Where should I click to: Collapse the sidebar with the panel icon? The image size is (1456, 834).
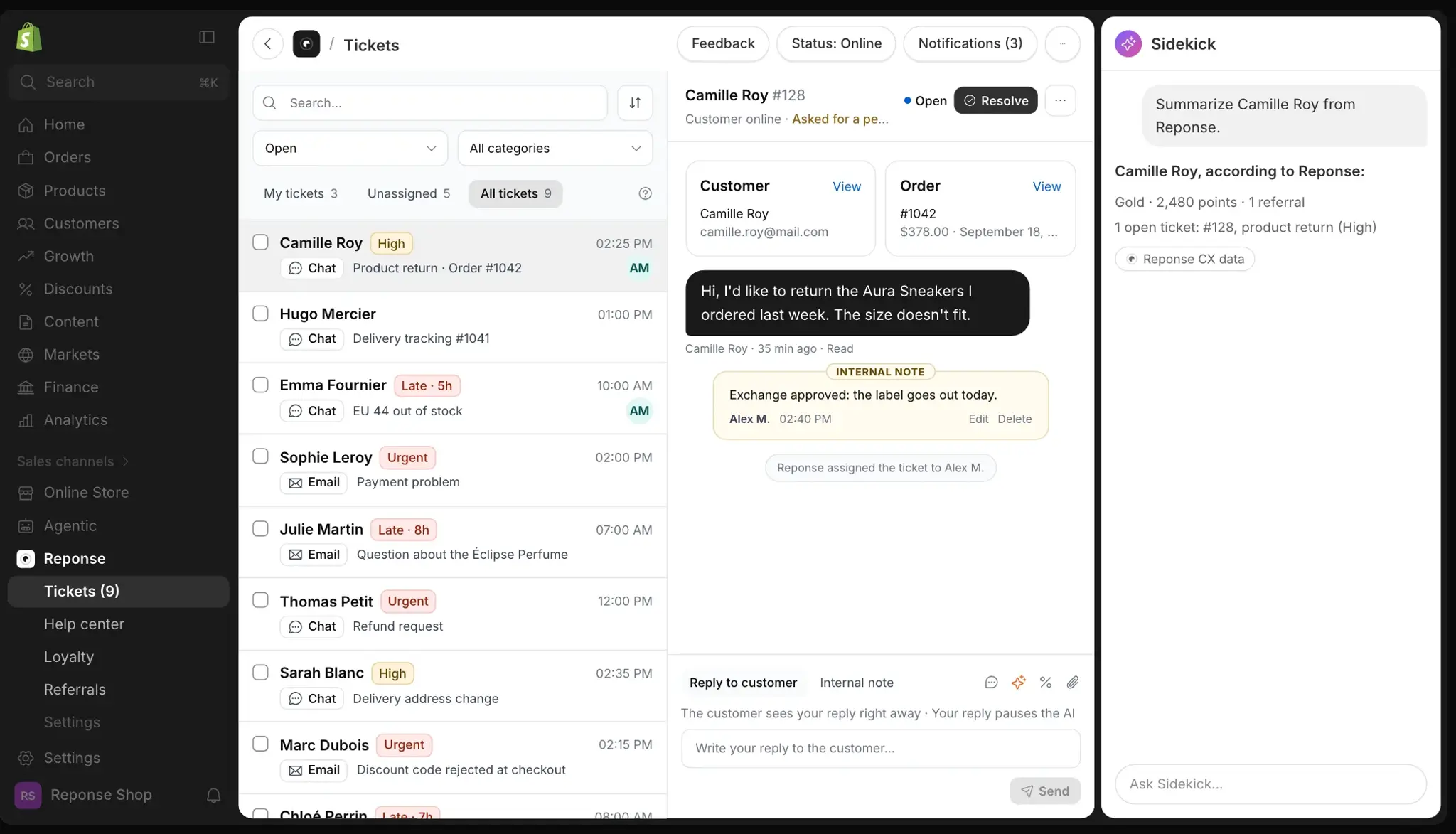[x=207, y=37]
